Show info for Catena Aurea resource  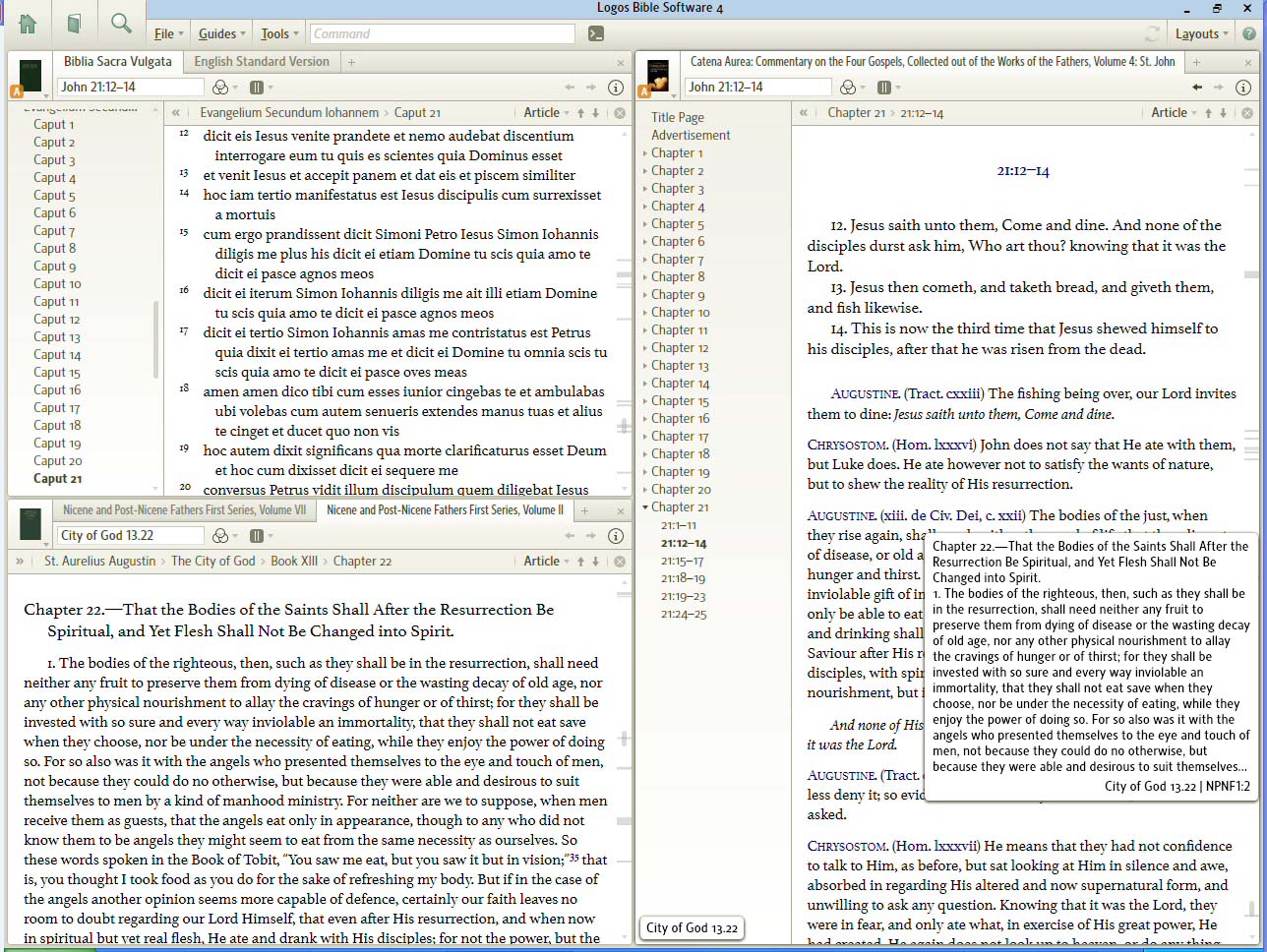pyautogui.click(x=1243, y=88)
